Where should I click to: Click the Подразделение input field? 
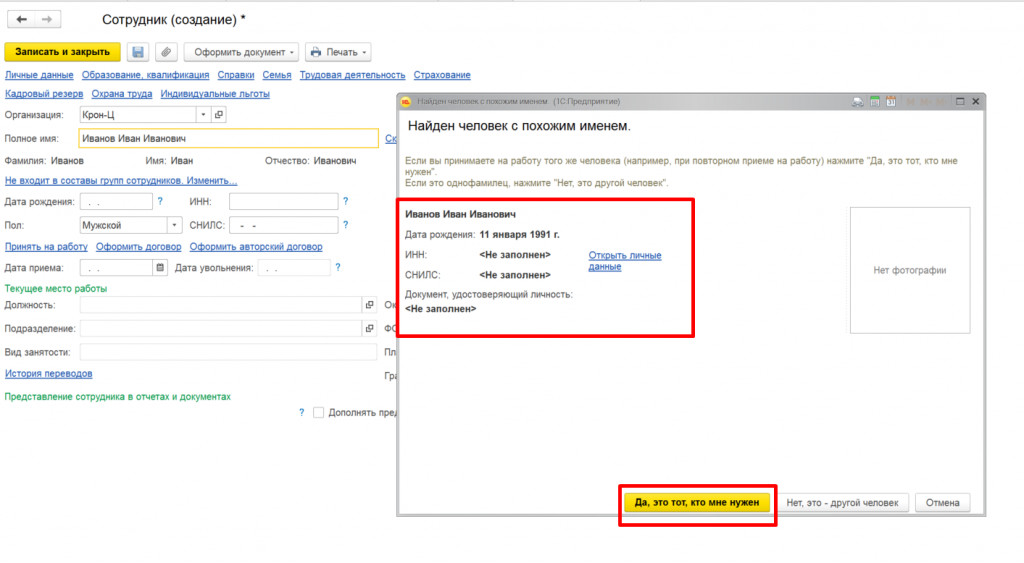click(221, 329)
